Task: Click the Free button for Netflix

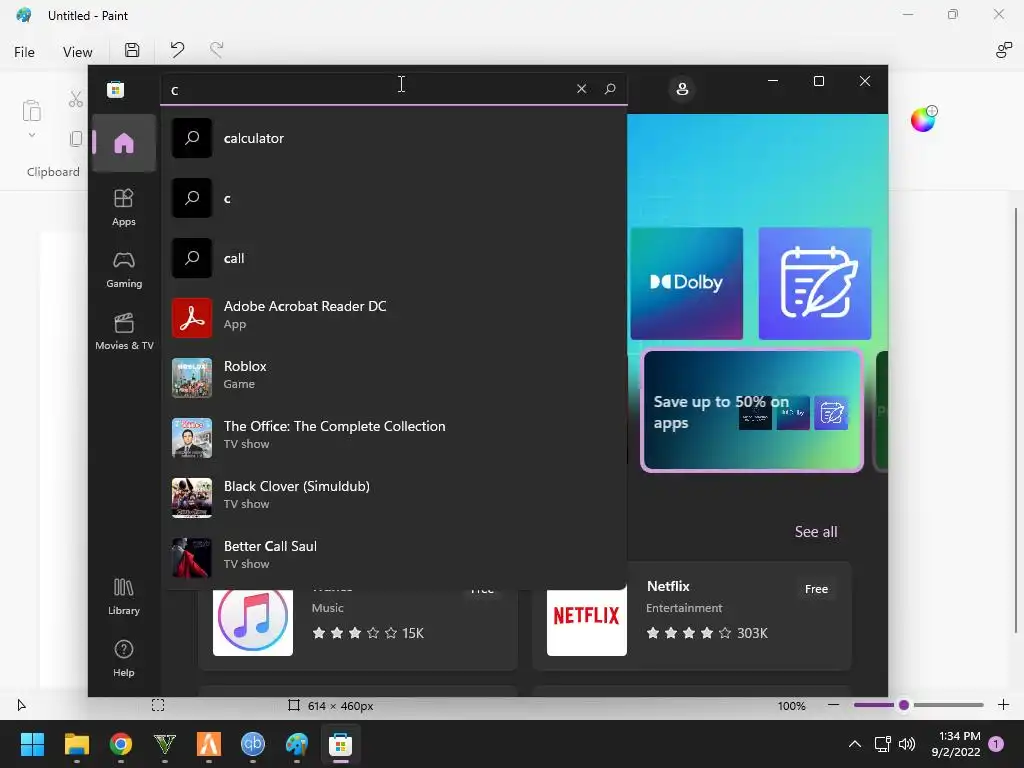Action: (x=816, y=589)
